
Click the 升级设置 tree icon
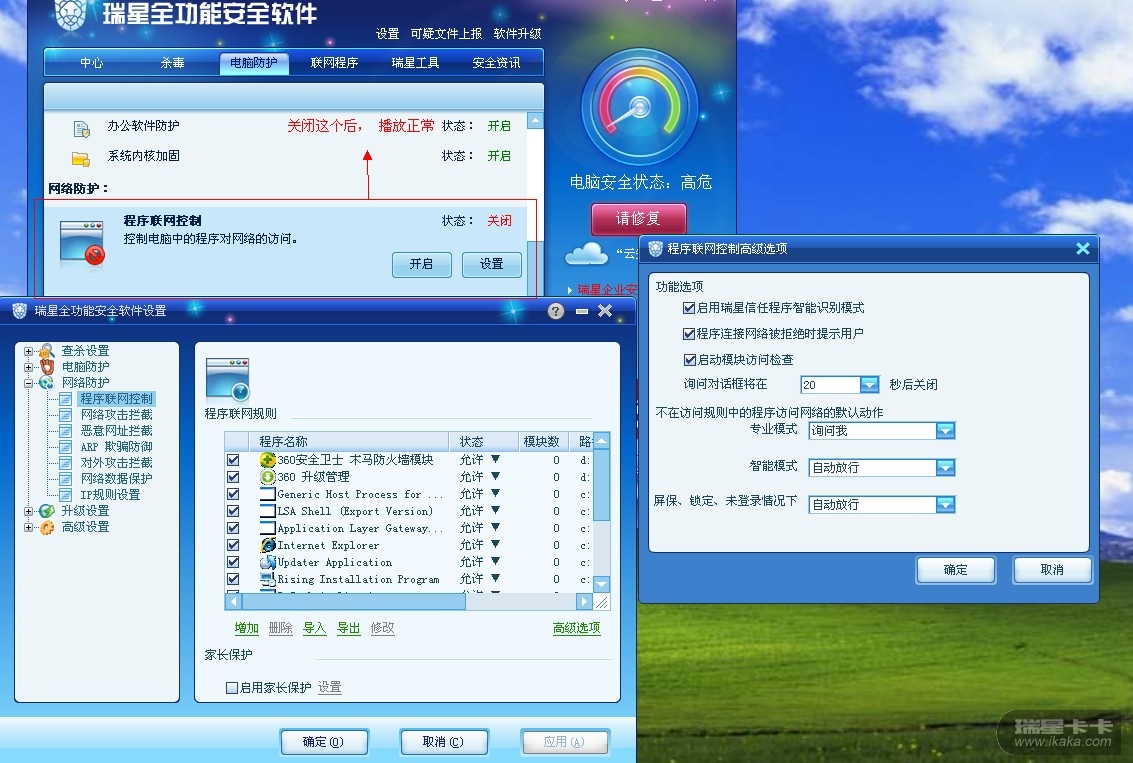[47, 511]
